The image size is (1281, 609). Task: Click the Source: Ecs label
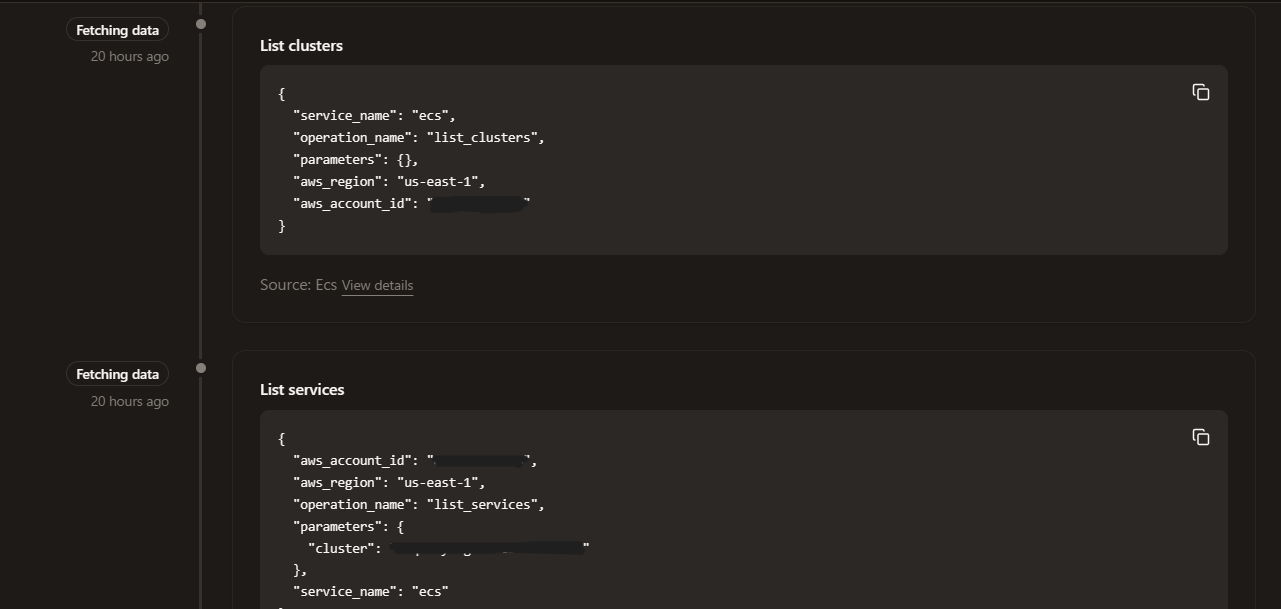pyautogui.click(x=298, y=285)
